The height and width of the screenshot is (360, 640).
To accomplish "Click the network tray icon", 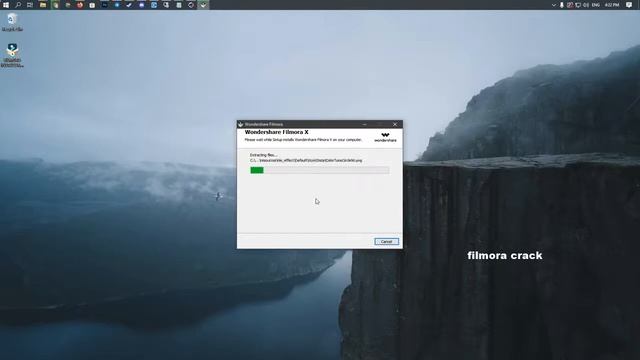I will tap(578, 5).
